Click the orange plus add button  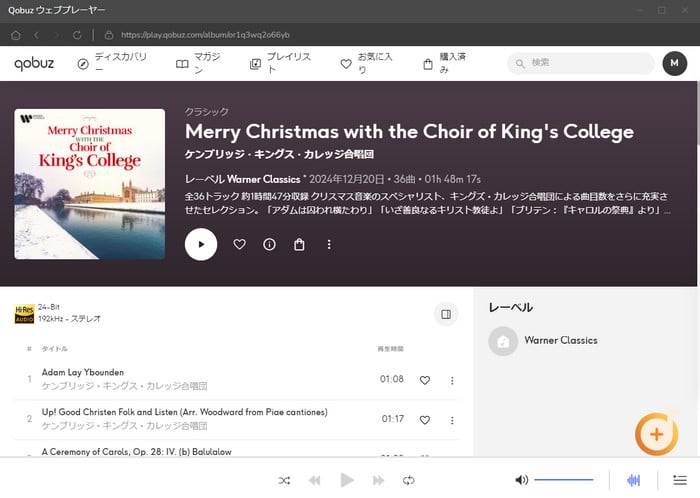click(x=656, y=434)
